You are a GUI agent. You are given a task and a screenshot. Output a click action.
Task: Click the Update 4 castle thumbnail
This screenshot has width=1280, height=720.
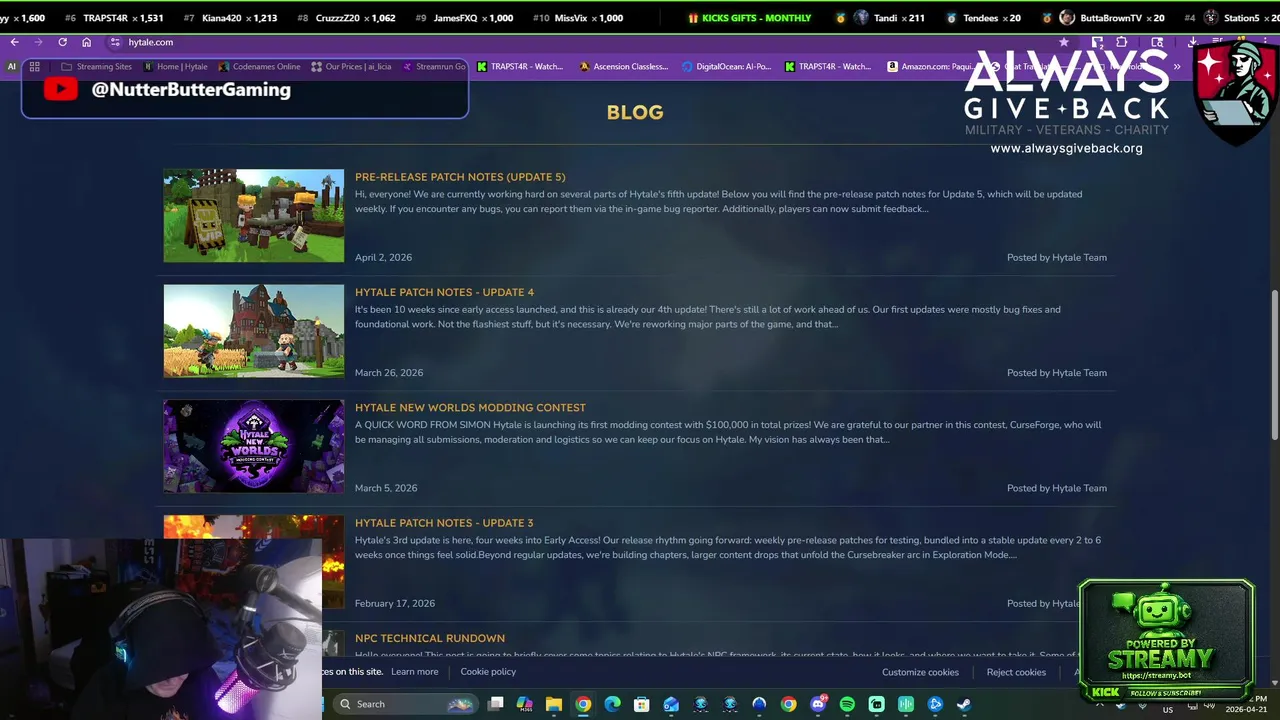pos(254,331)
